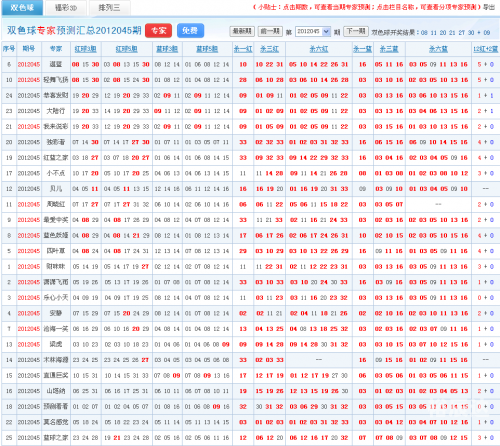Open the 2012045 issue dropdown
This screenshot has height=446, width=500.
[313, 31]
